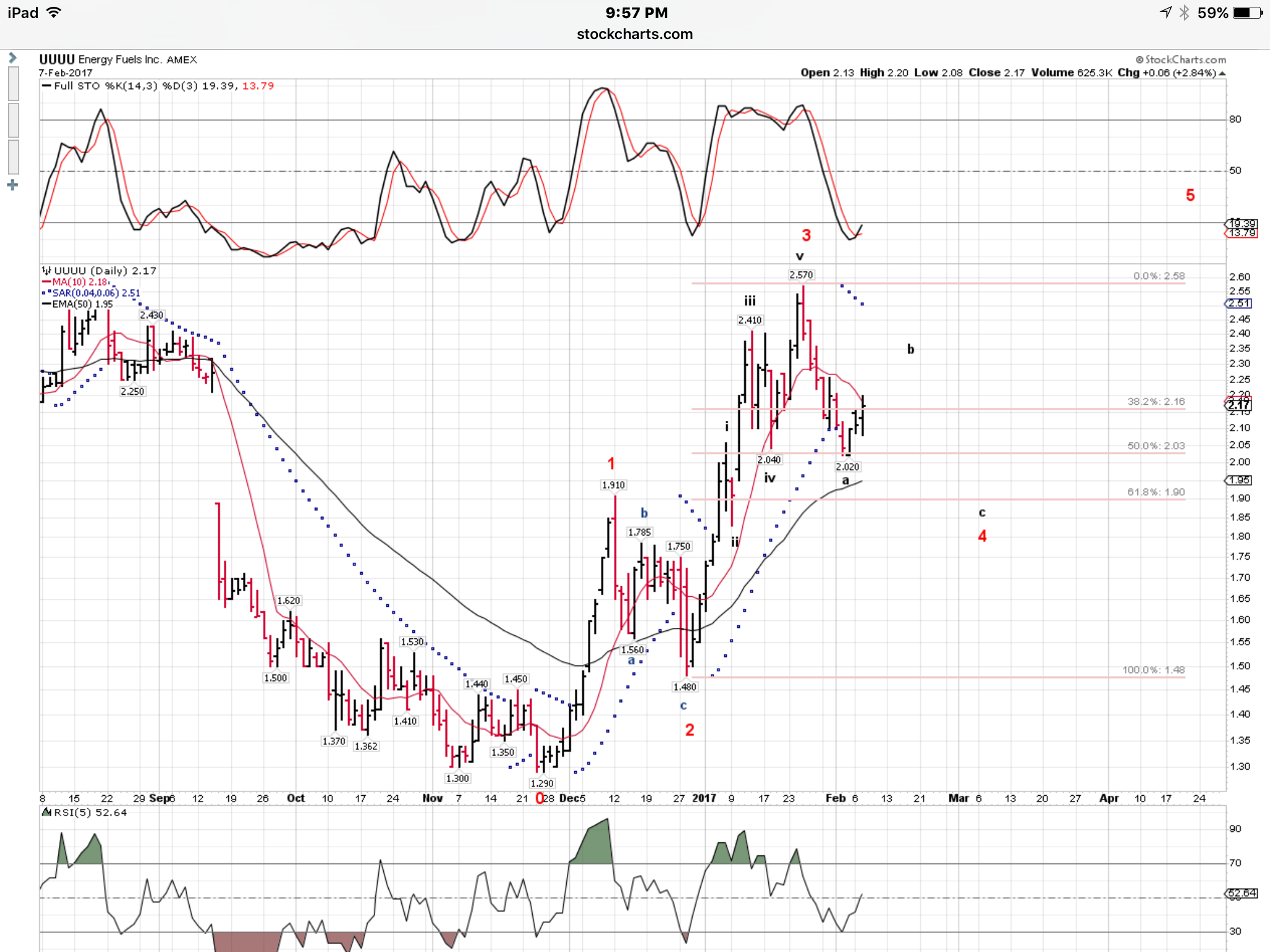Tap the stockcharts.com address bar
Image resolution: width=1270 pixels, height=952 pixels.
pos(634,35)
